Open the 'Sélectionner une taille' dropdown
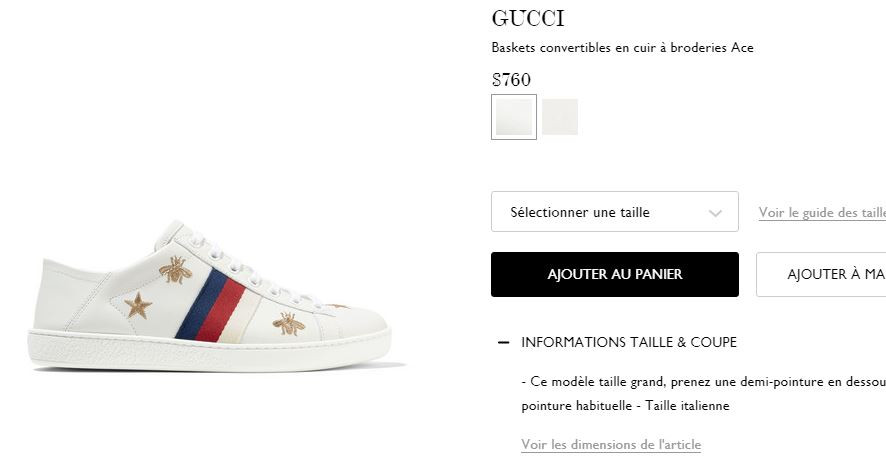 (615, 212)
